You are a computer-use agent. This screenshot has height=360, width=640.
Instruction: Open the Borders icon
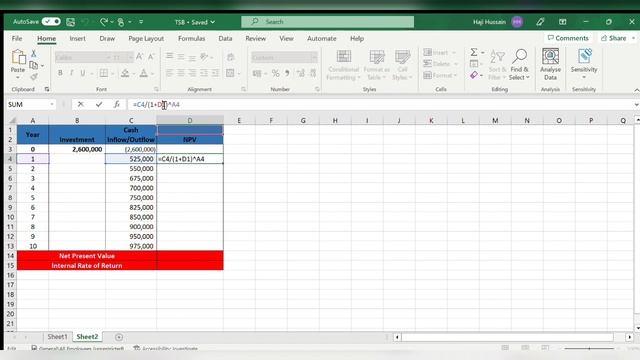tap(104, 73)
